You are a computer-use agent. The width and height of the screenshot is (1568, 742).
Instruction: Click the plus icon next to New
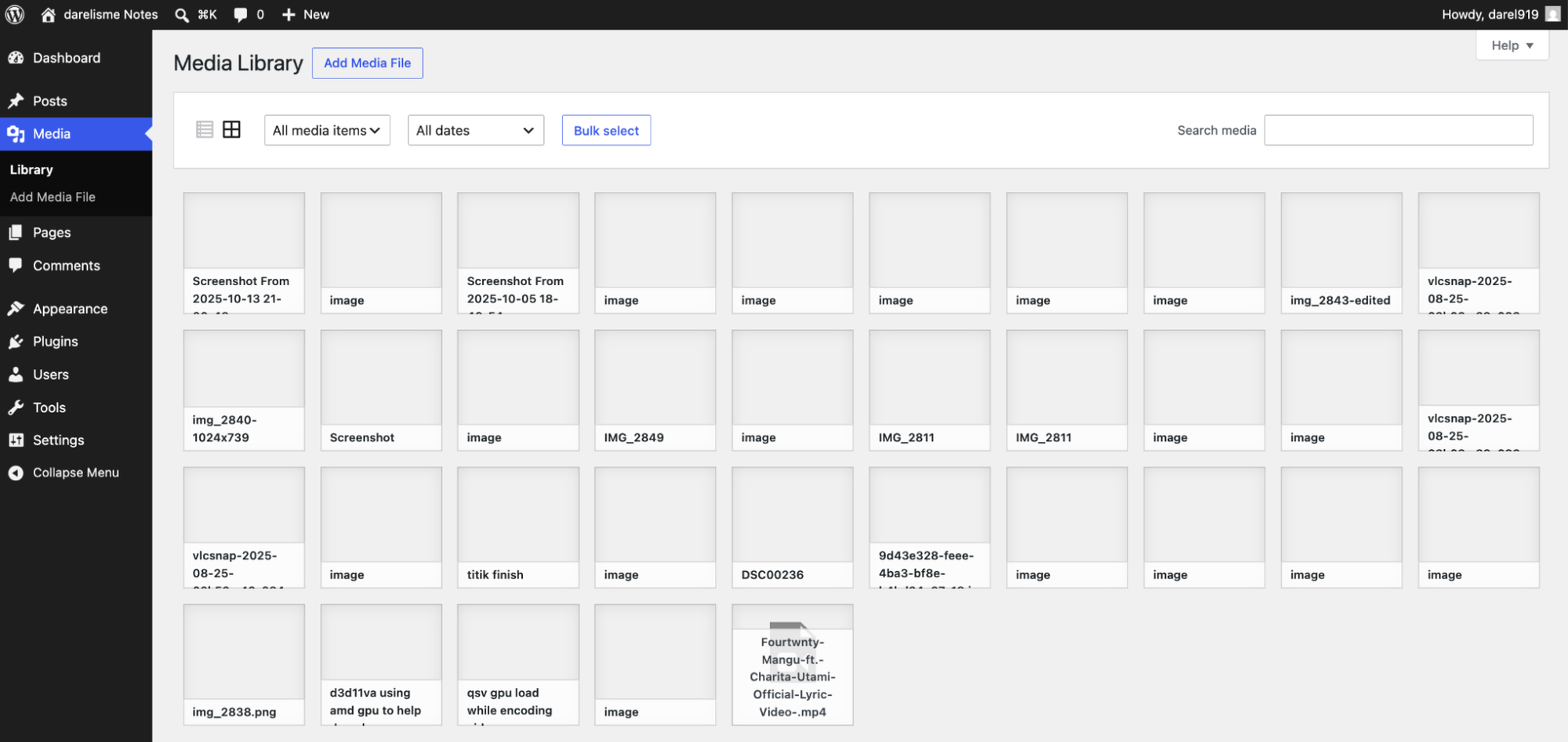(289, 14)
